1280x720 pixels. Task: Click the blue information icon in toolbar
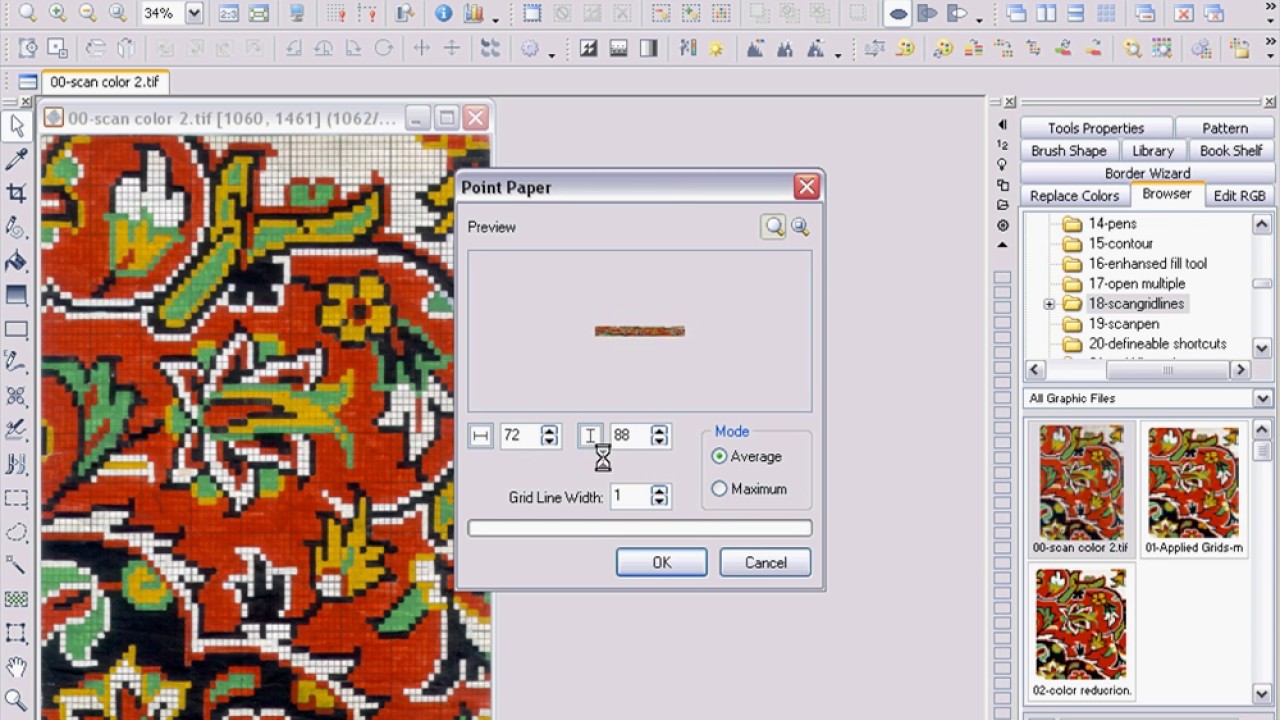(x=443, y=13)
